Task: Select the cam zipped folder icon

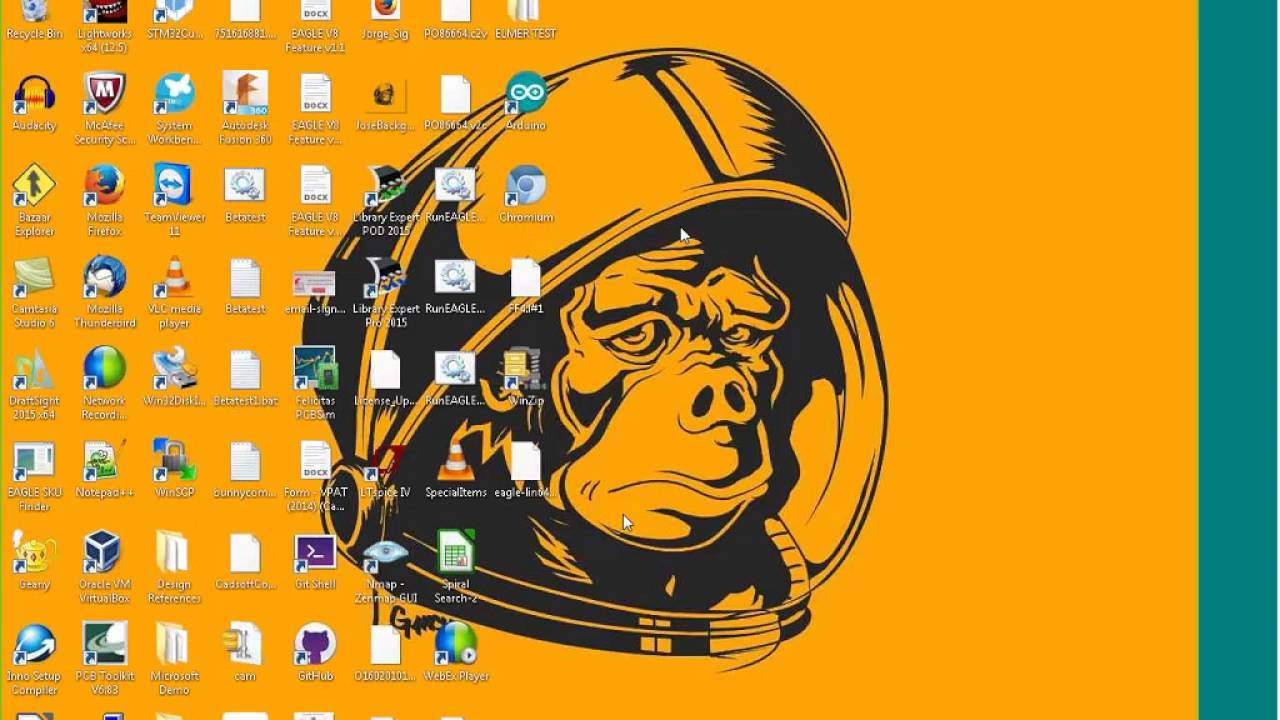Action: click(245, 645)
